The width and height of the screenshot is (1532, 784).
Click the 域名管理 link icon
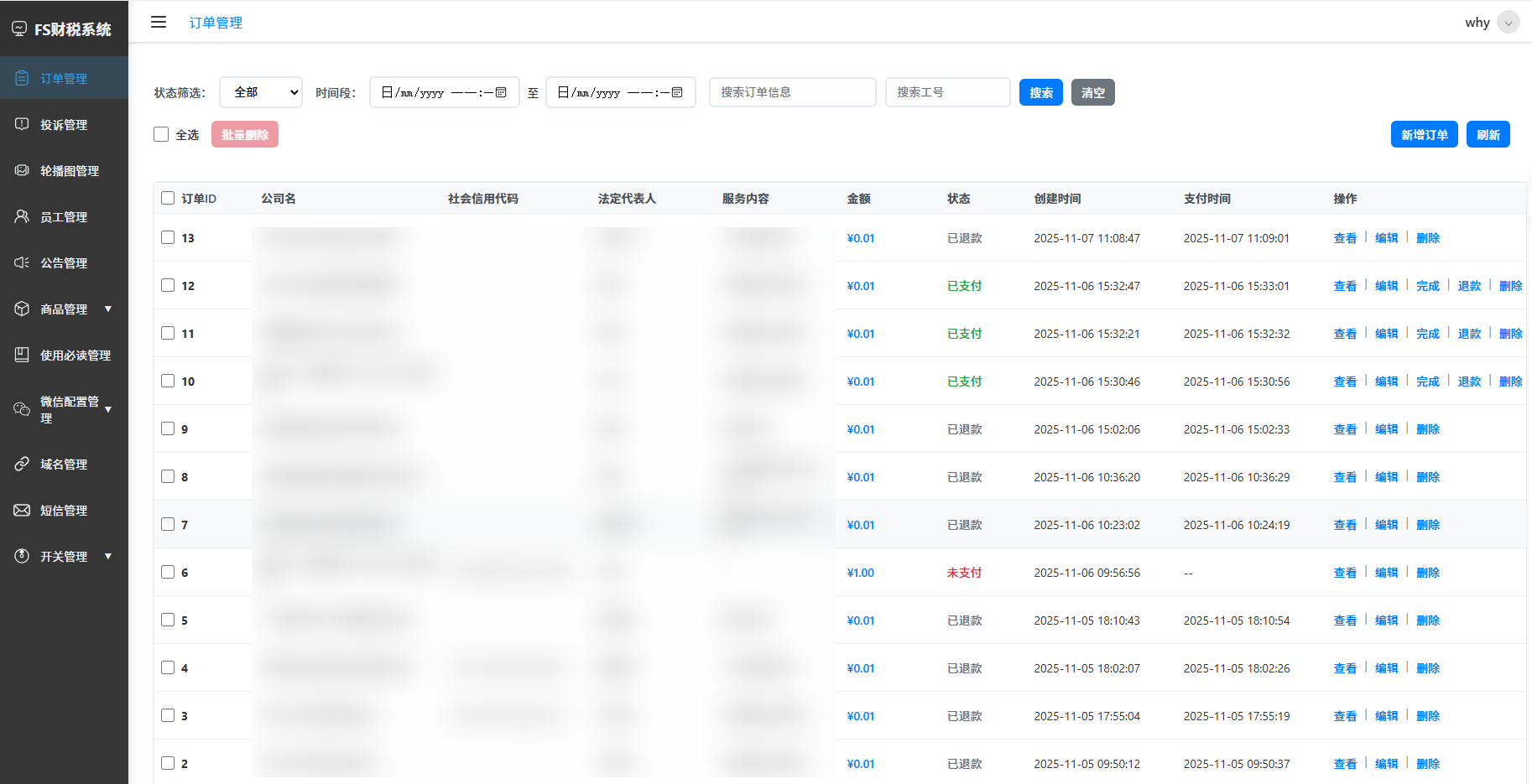point(22,464)
